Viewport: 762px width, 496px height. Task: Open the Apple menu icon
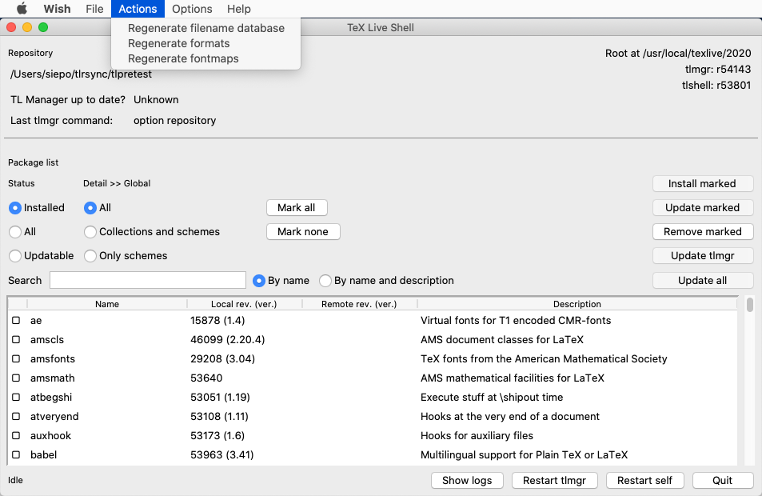[21, 9]
